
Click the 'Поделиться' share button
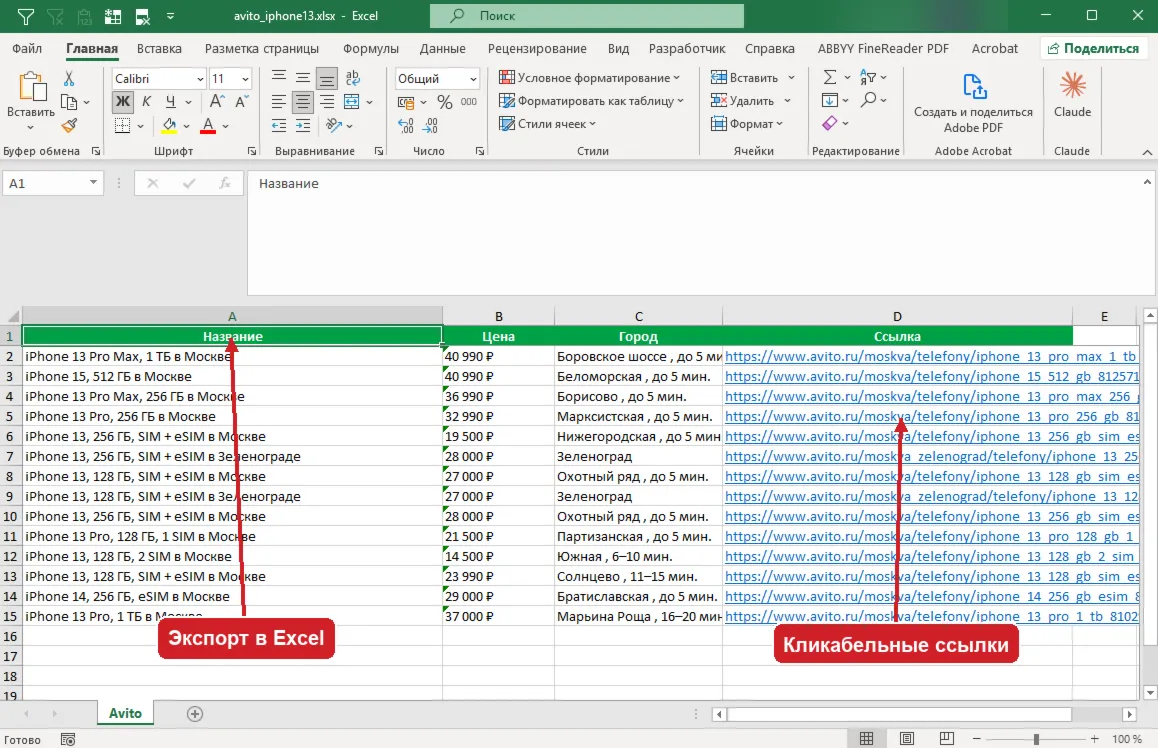(x=1094, y=49)
